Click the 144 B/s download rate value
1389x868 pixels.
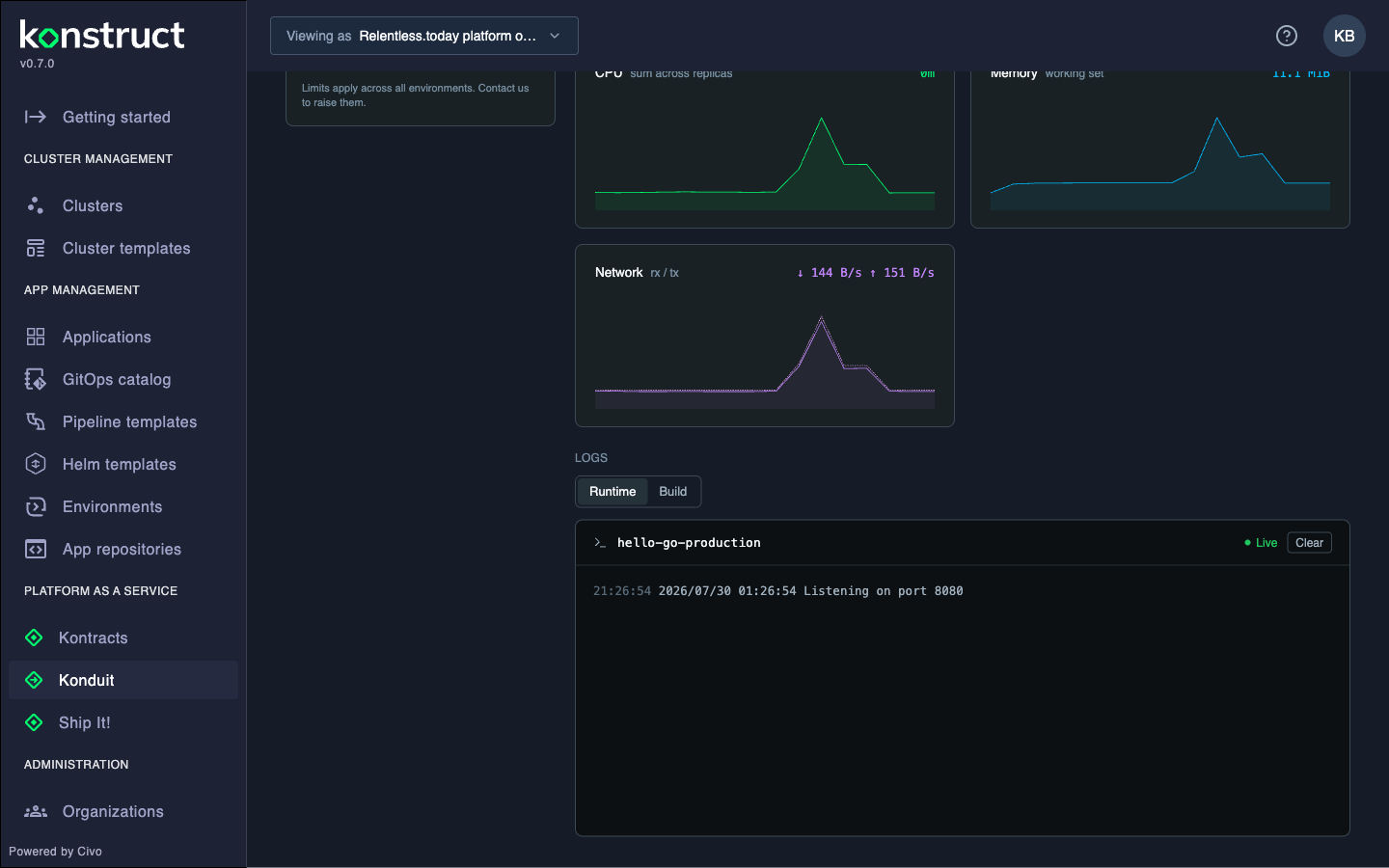tap(829, 273)
